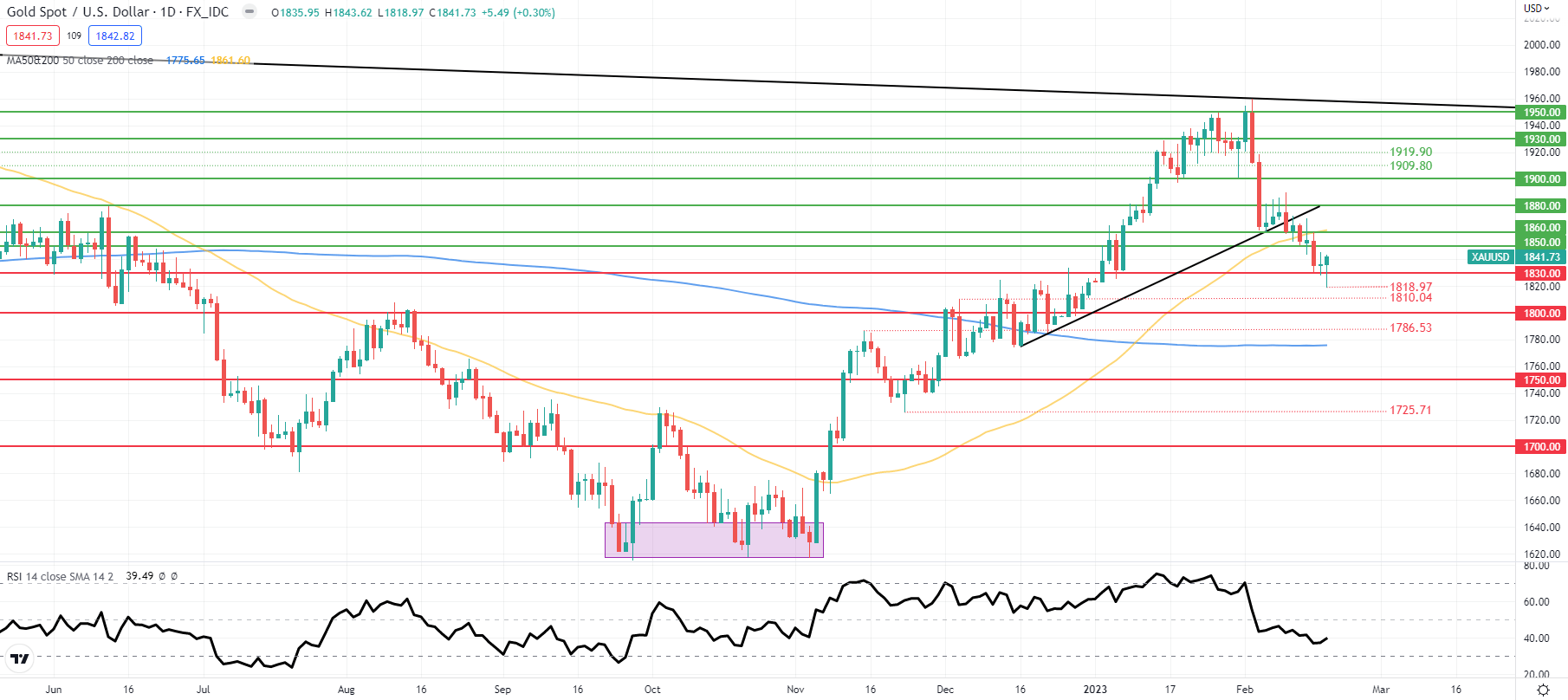Select the 1860.00 green price label

1542,228
